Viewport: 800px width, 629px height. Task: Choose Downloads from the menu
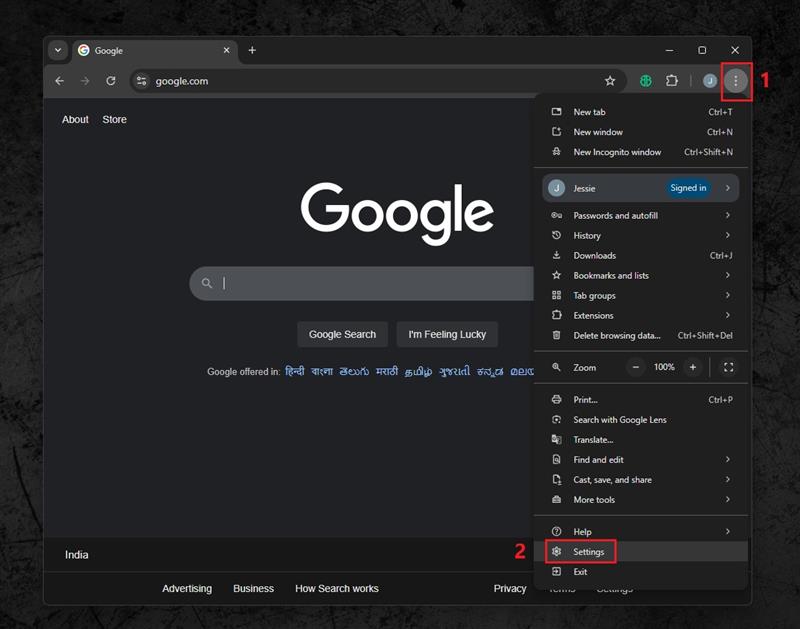click(x=594, y=255)
